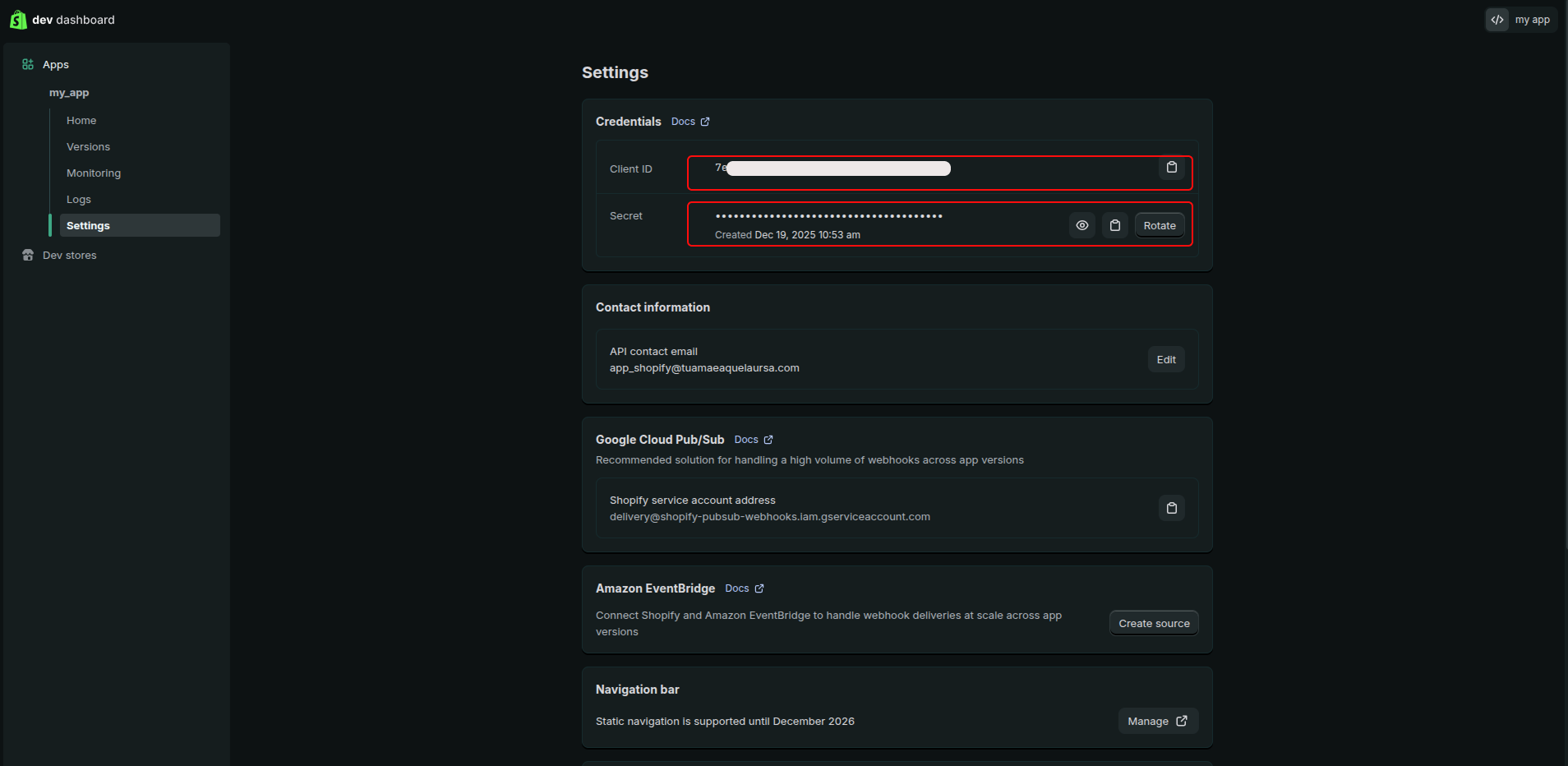Click the Apps grid icon in sidebar

click(28, 64)
